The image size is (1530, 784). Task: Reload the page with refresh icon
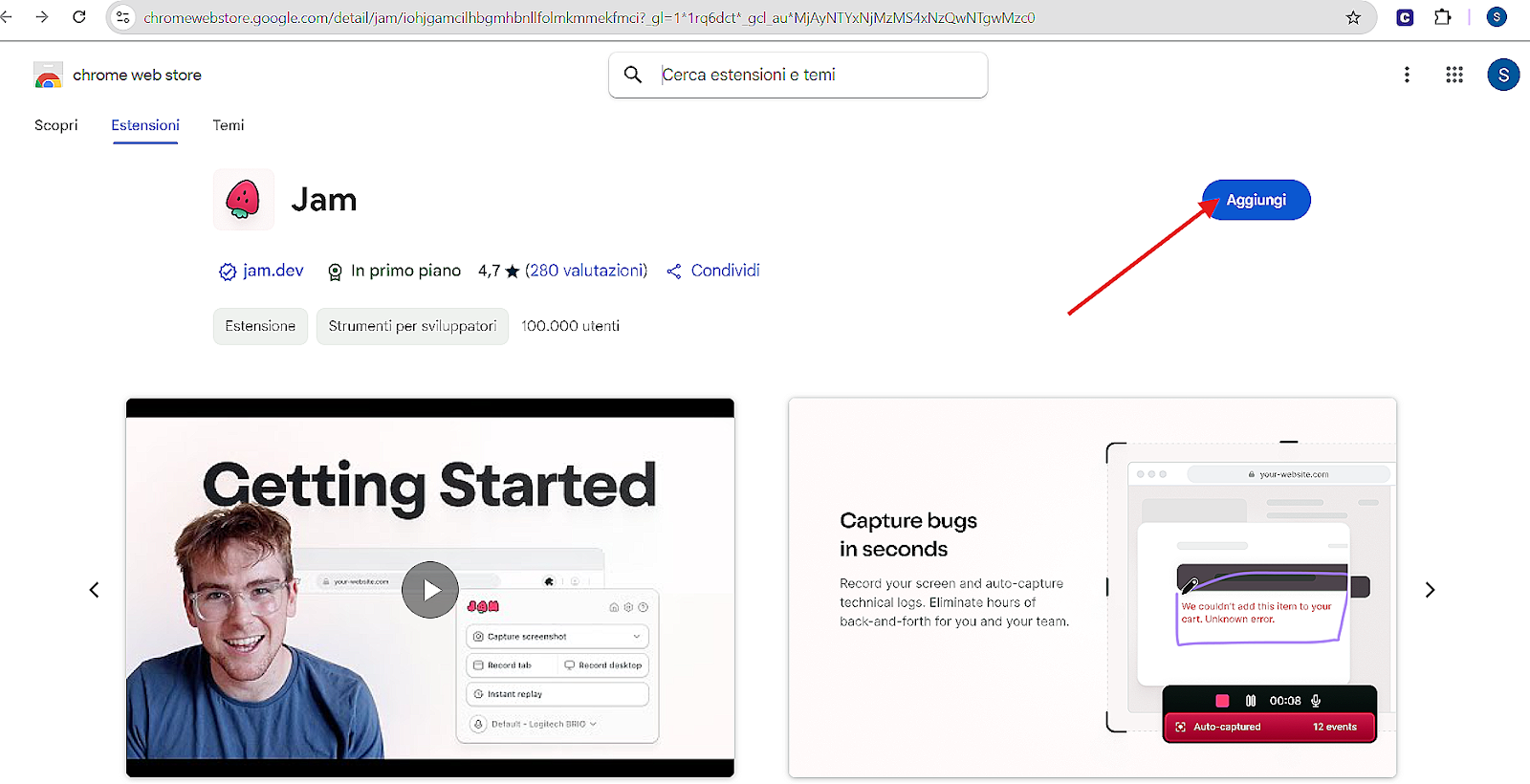click(79, 17)
